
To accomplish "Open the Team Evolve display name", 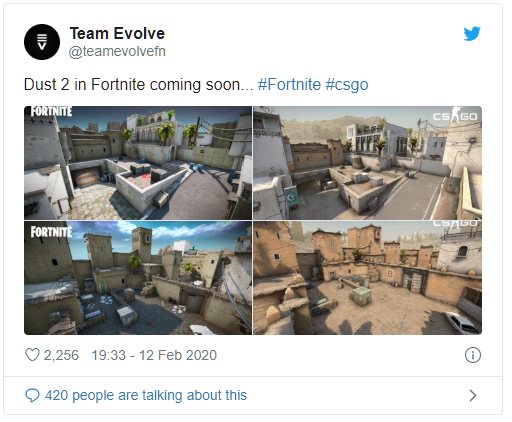I will [117, 34].
